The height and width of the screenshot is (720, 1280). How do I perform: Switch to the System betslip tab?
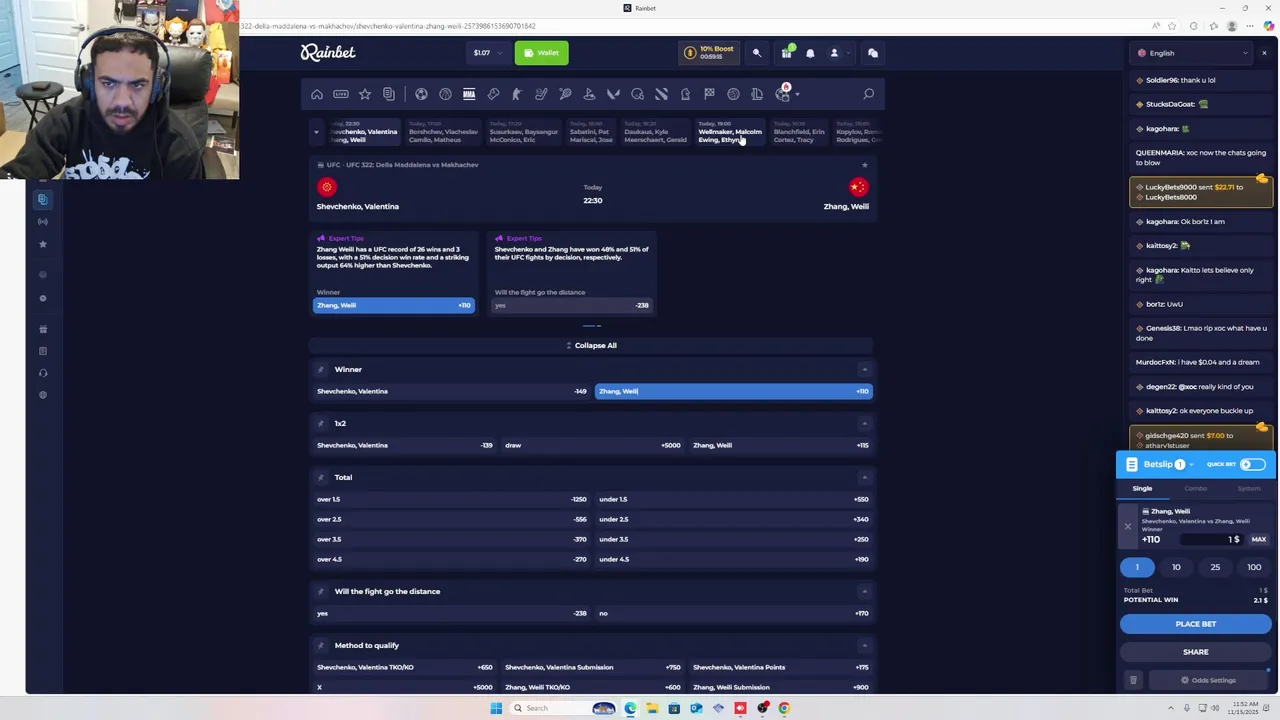(1249, 489)
